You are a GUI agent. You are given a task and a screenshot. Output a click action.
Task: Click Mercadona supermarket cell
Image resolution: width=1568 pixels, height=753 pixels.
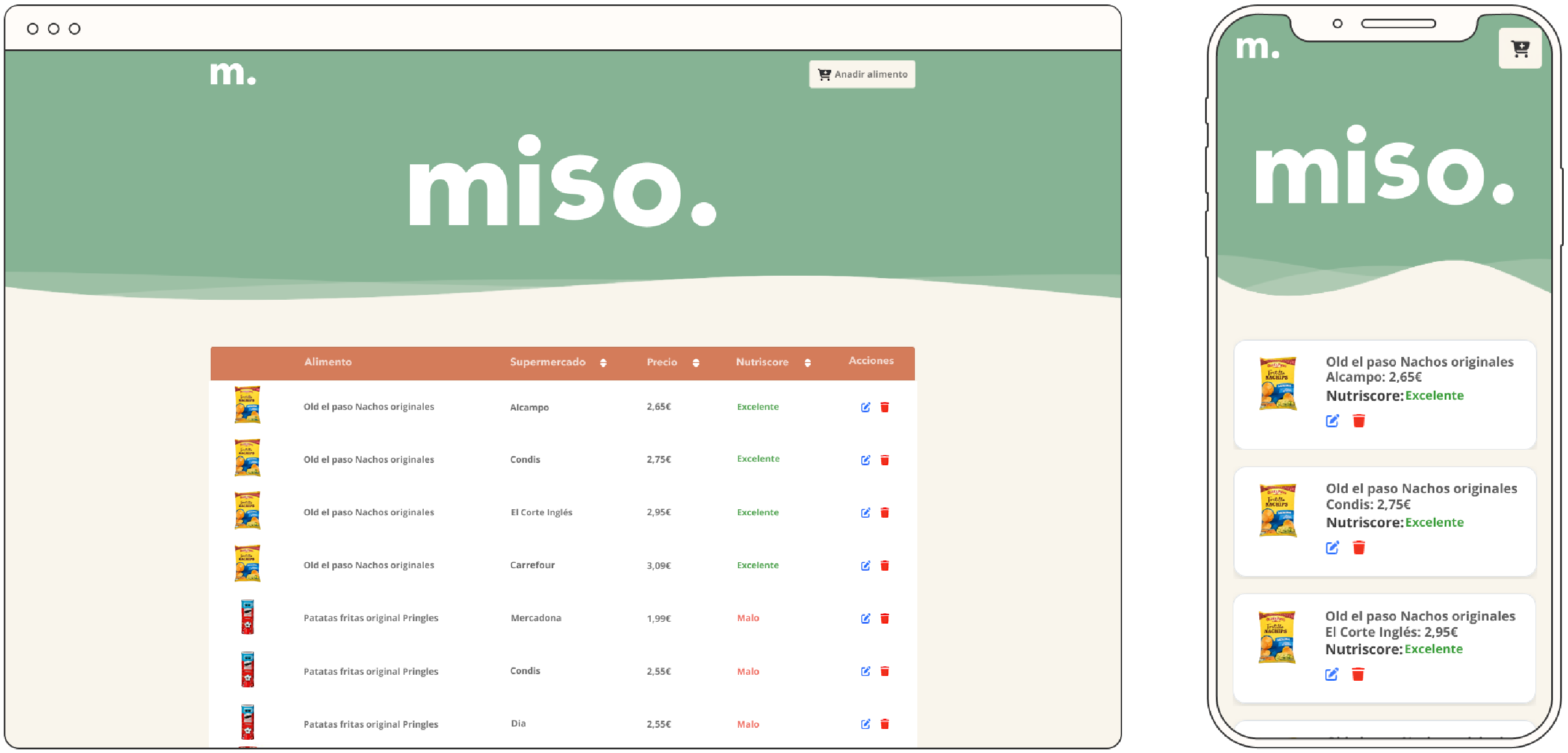536,618
